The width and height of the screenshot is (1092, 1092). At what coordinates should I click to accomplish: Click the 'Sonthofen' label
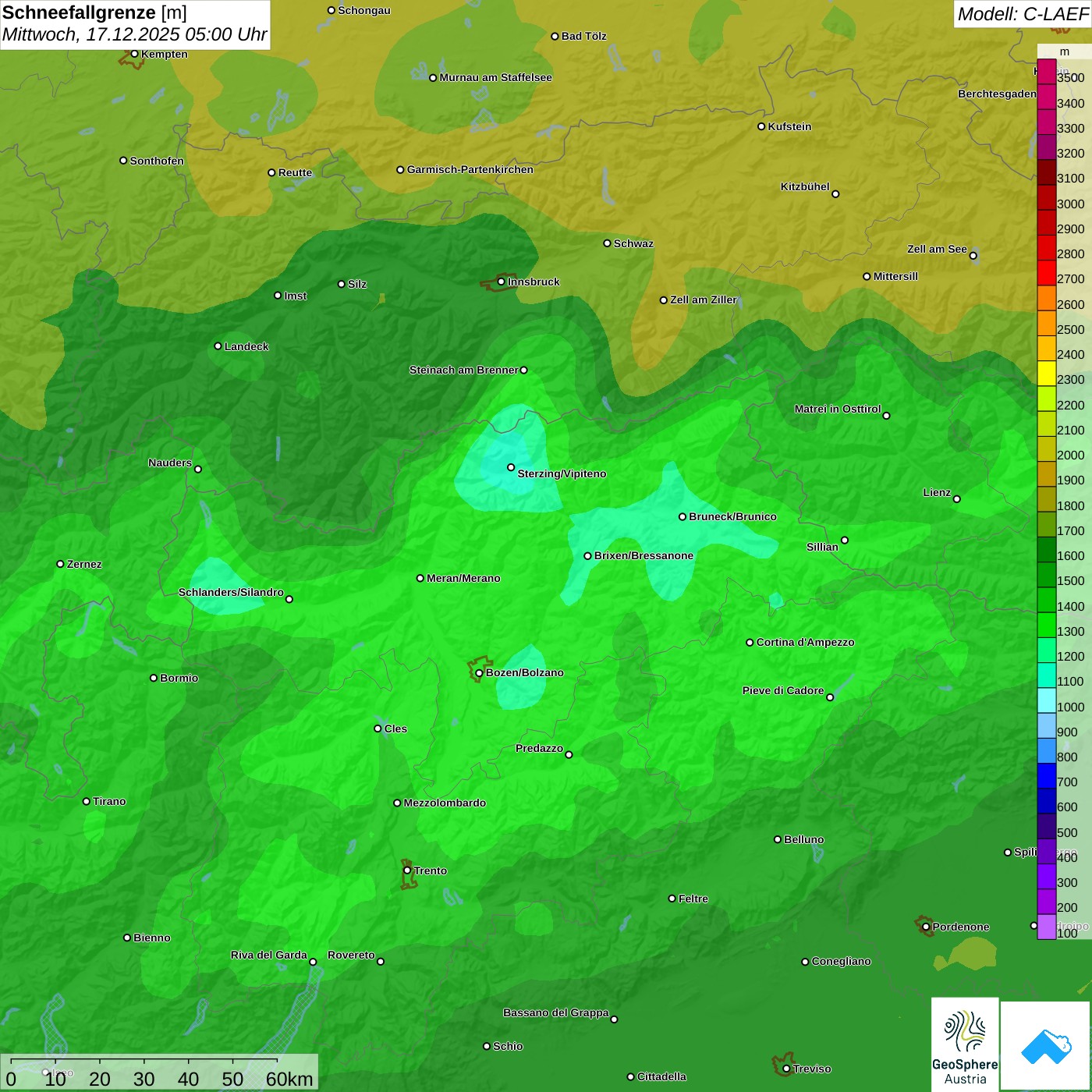(157, 161)
